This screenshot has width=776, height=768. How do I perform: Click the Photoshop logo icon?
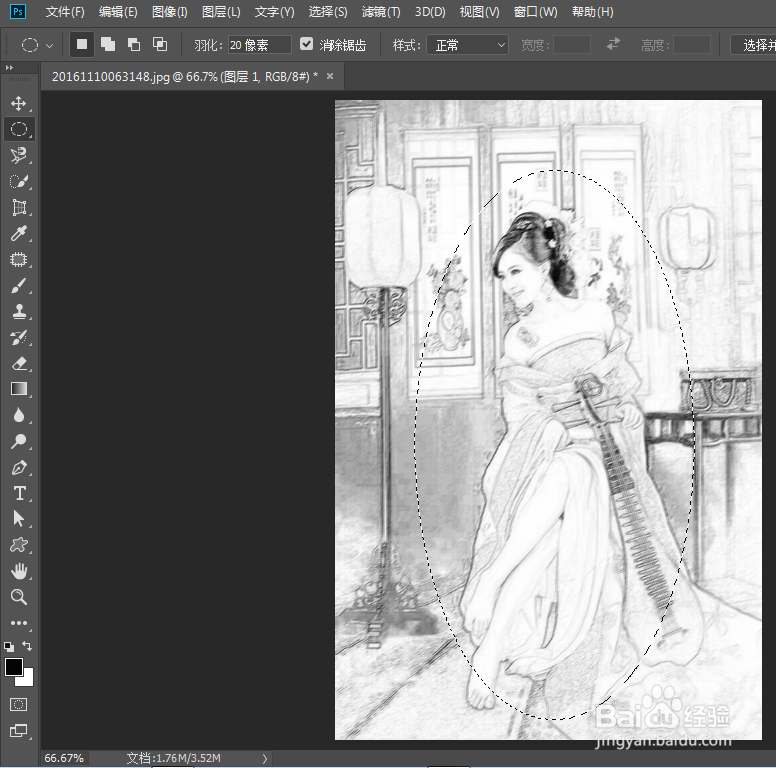[18, 11]
